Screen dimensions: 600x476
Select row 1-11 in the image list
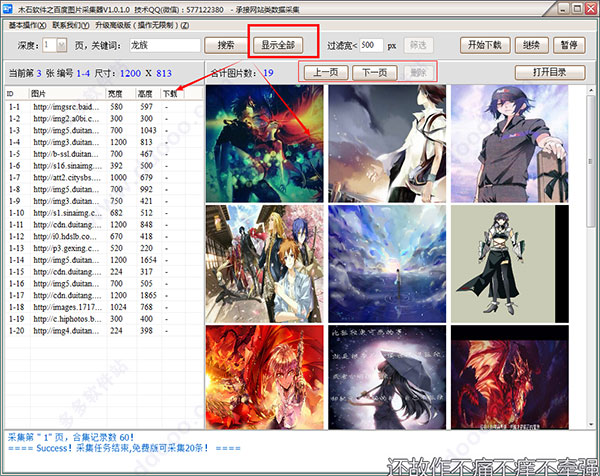pyautogui.click(x=104, y=225)
